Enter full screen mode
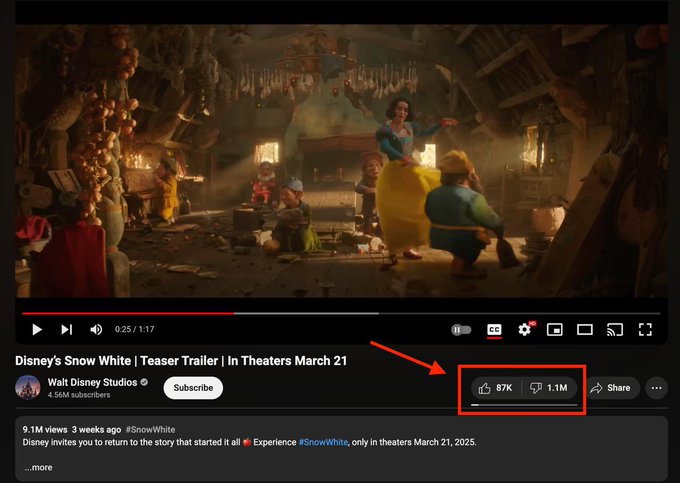Screen dimensions: 680x483 tap(645, 330)
